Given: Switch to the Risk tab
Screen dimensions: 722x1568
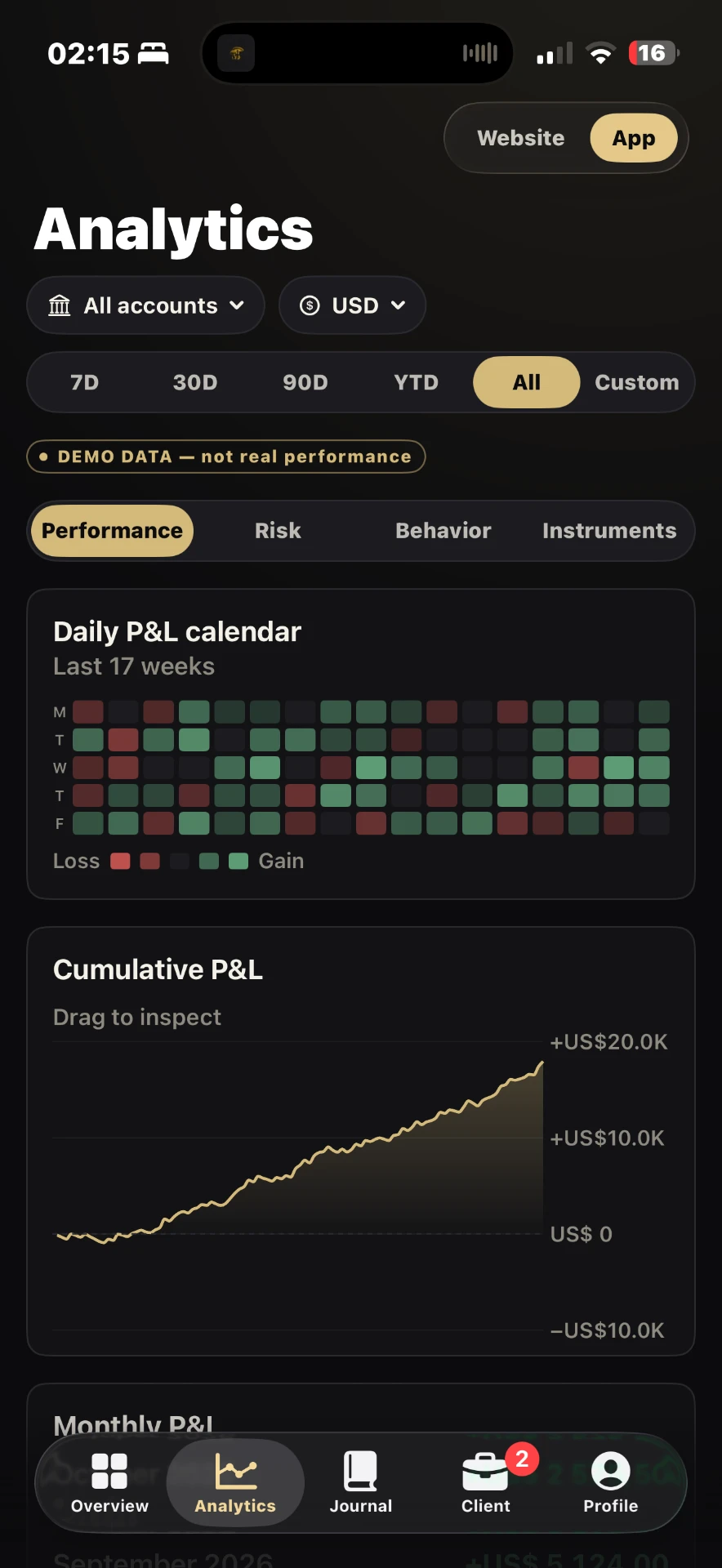Looking at the screenshot, I should (x=278, y=531).
